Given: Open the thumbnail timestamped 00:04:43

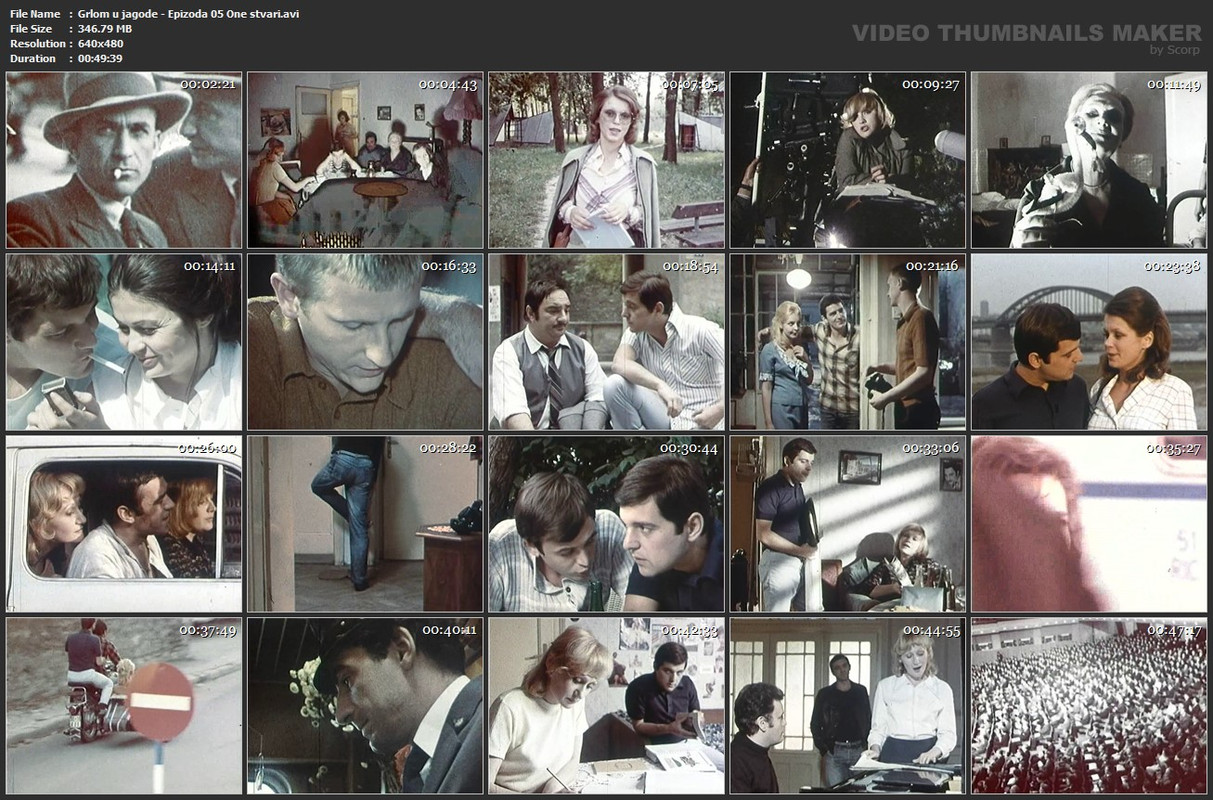Looking at the screenshot, I should click(x=365, y=160).
